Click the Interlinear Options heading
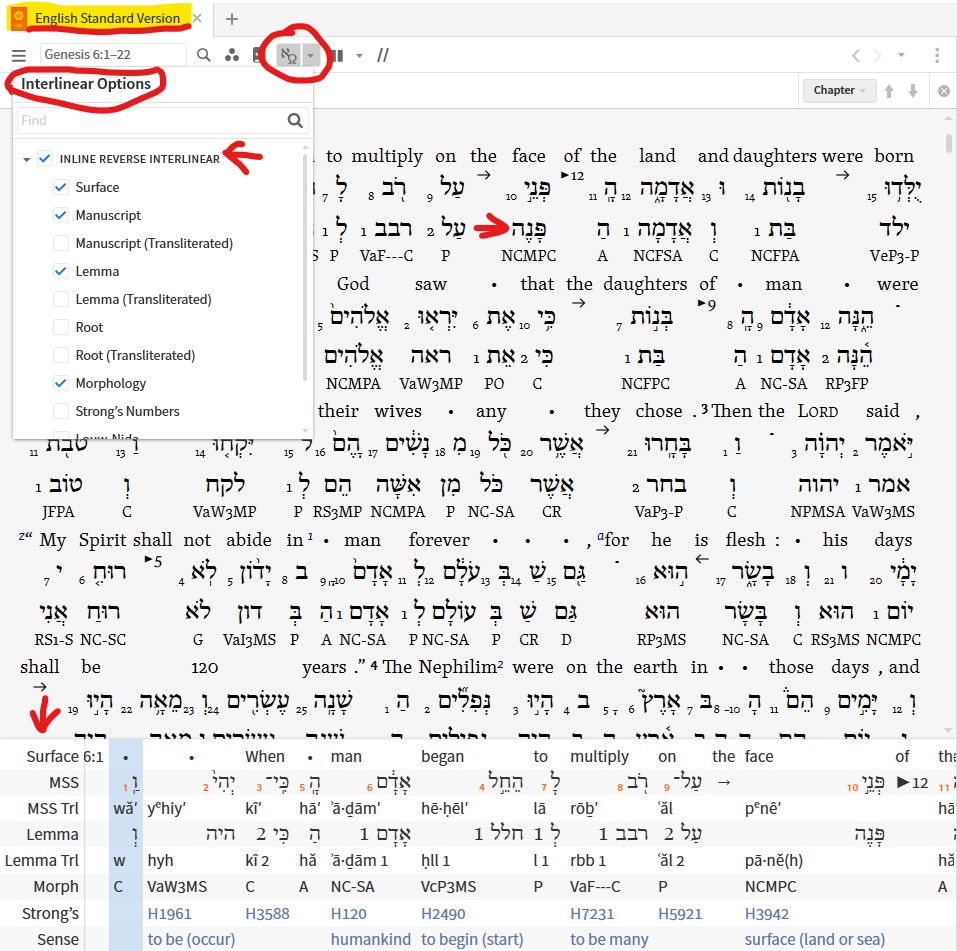Image resolution: width=957 pixels, height=951 pixels. tap(86, 84)
